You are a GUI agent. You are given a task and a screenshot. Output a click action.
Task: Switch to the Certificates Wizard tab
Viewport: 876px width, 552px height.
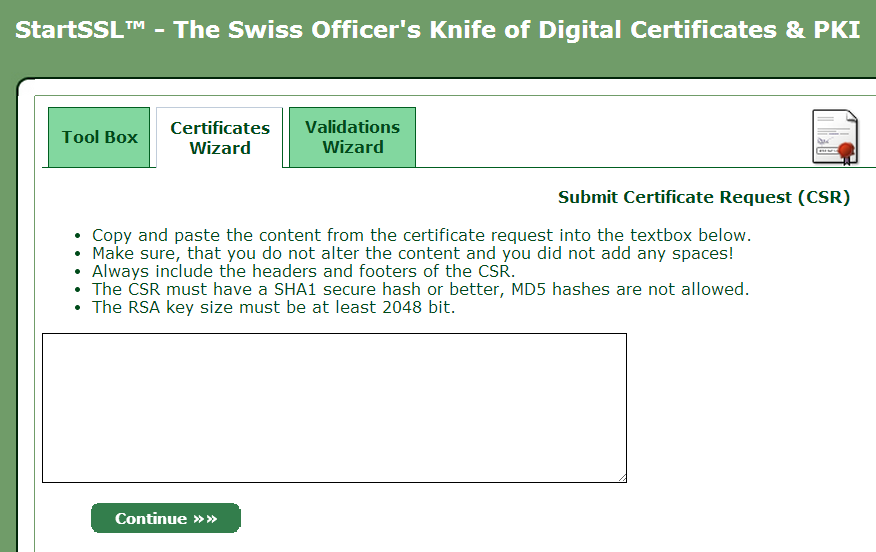click(220, 138)
